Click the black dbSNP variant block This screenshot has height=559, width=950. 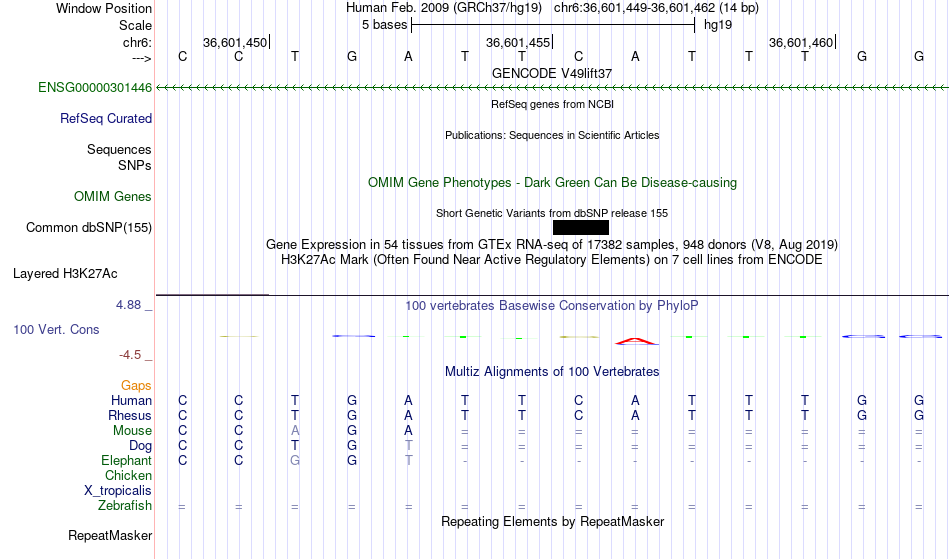tap(581, 228)
